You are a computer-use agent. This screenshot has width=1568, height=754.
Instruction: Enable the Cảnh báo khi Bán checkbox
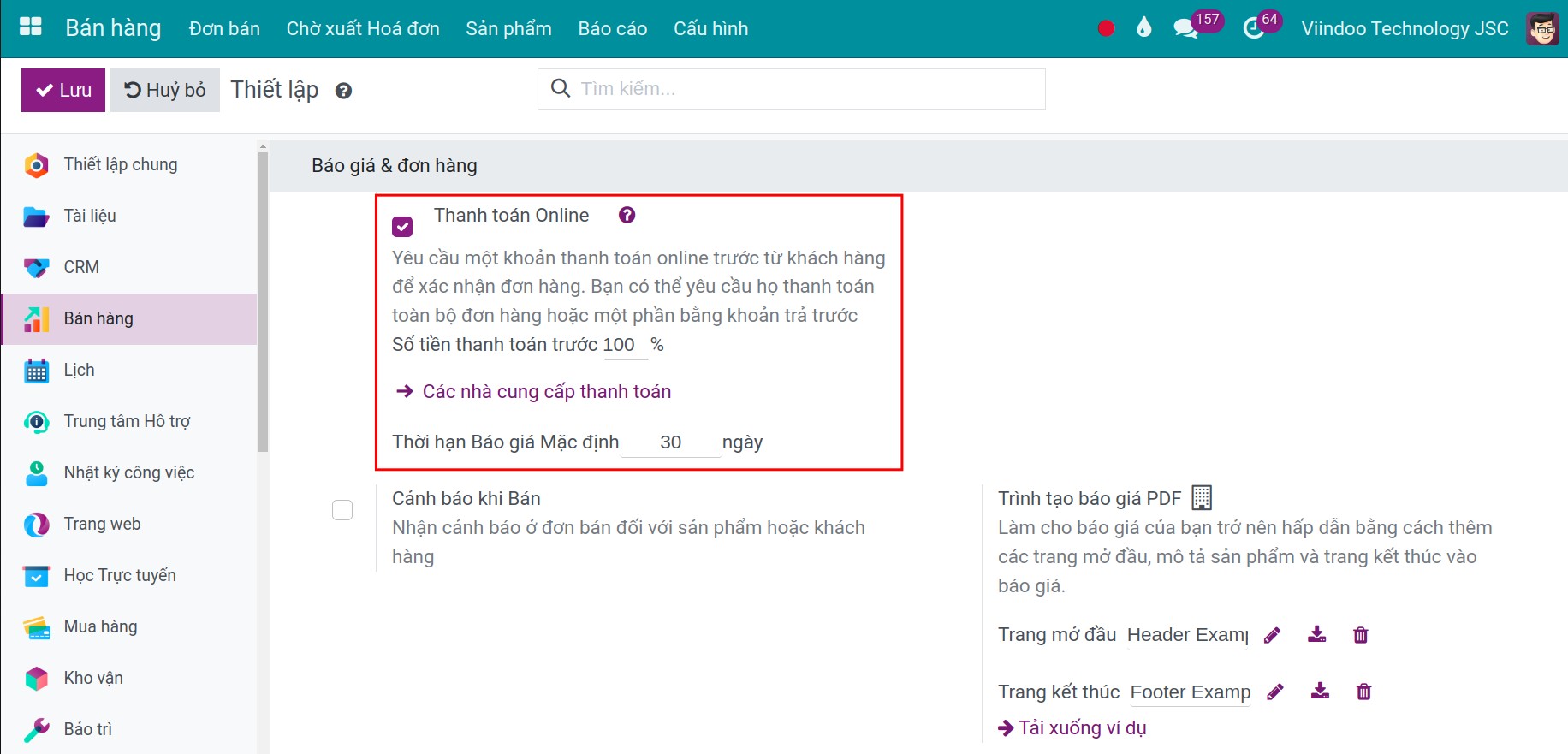342,510
